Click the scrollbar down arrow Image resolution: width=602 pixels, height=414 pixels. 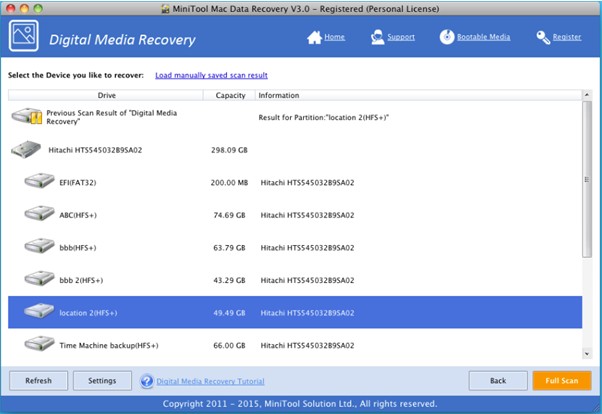tap(587, 354)
